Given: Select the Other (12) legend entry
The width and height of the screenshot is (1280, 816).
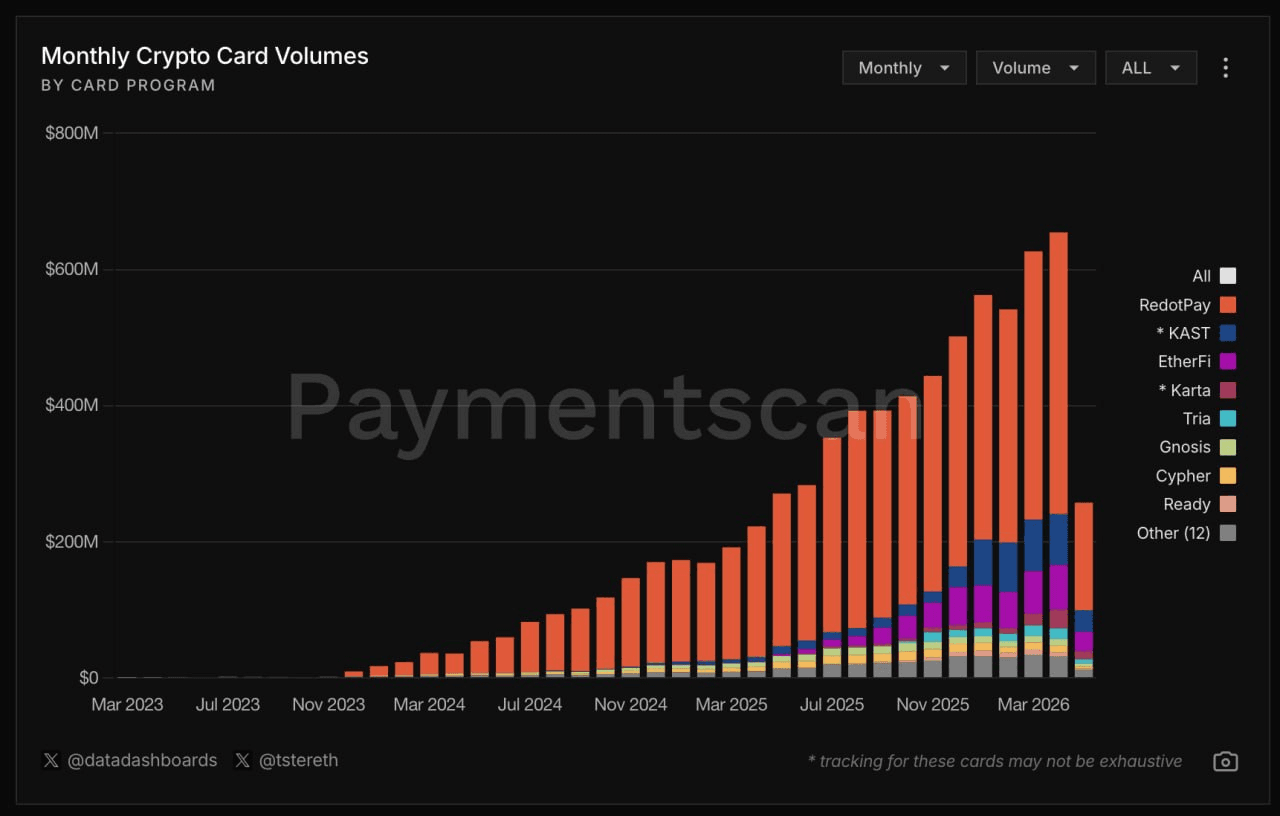Looking at the screenshot, I should [1186, 533].
